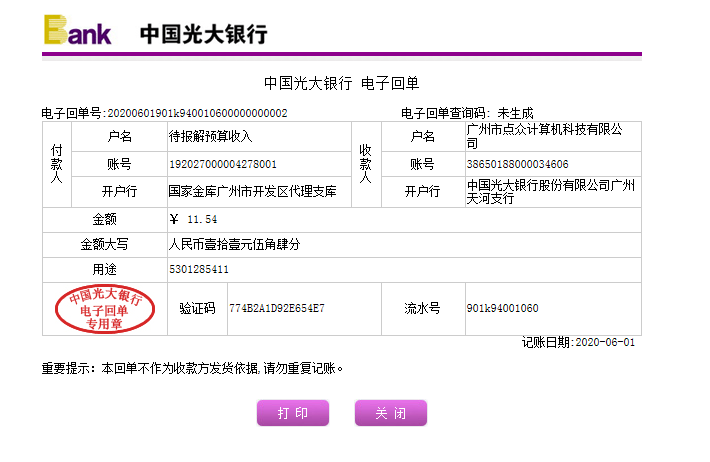
Task: Select the 电子回单号 number 20200601901k94001060...
Action: [197, 113]
